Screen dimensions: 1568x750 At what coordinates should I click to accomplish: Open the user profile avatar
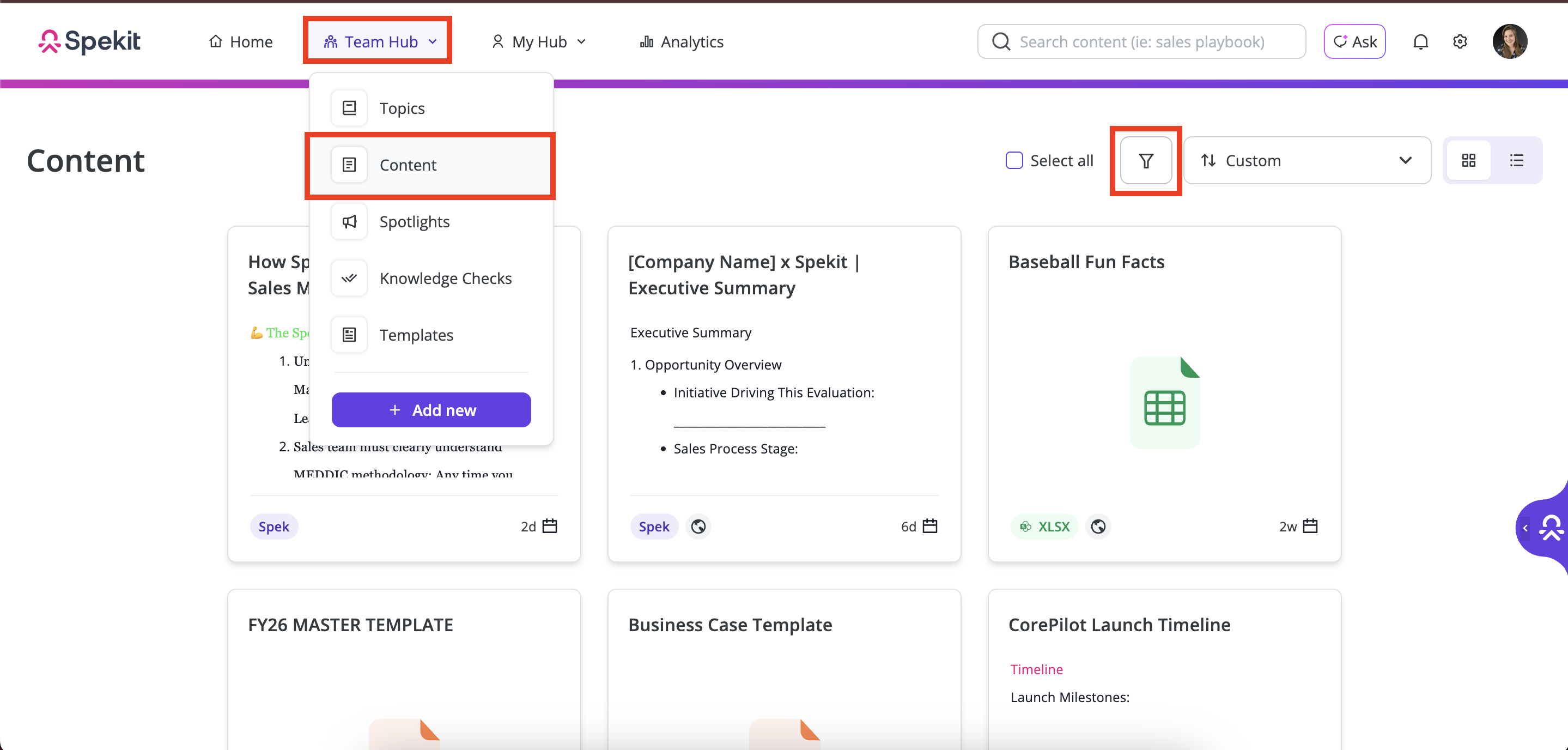coord(1510,41)
